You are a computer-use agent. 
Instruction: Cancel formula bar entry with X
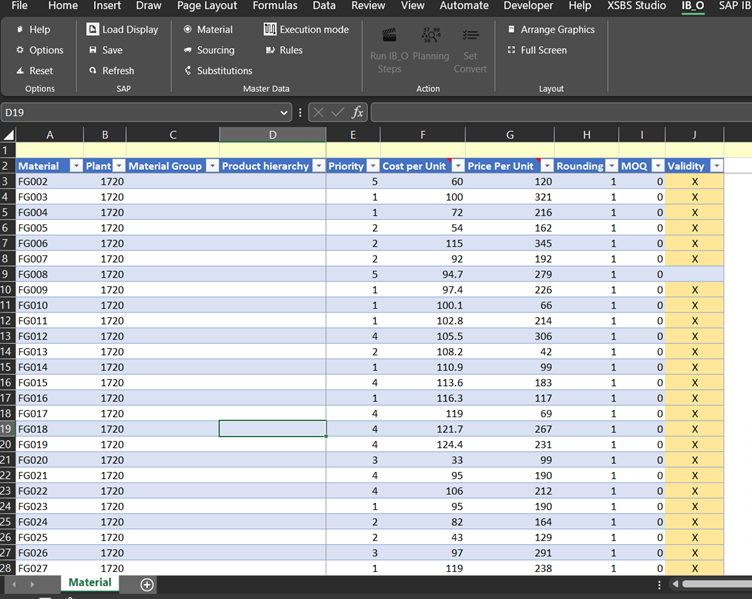click(x=318, y=112)
